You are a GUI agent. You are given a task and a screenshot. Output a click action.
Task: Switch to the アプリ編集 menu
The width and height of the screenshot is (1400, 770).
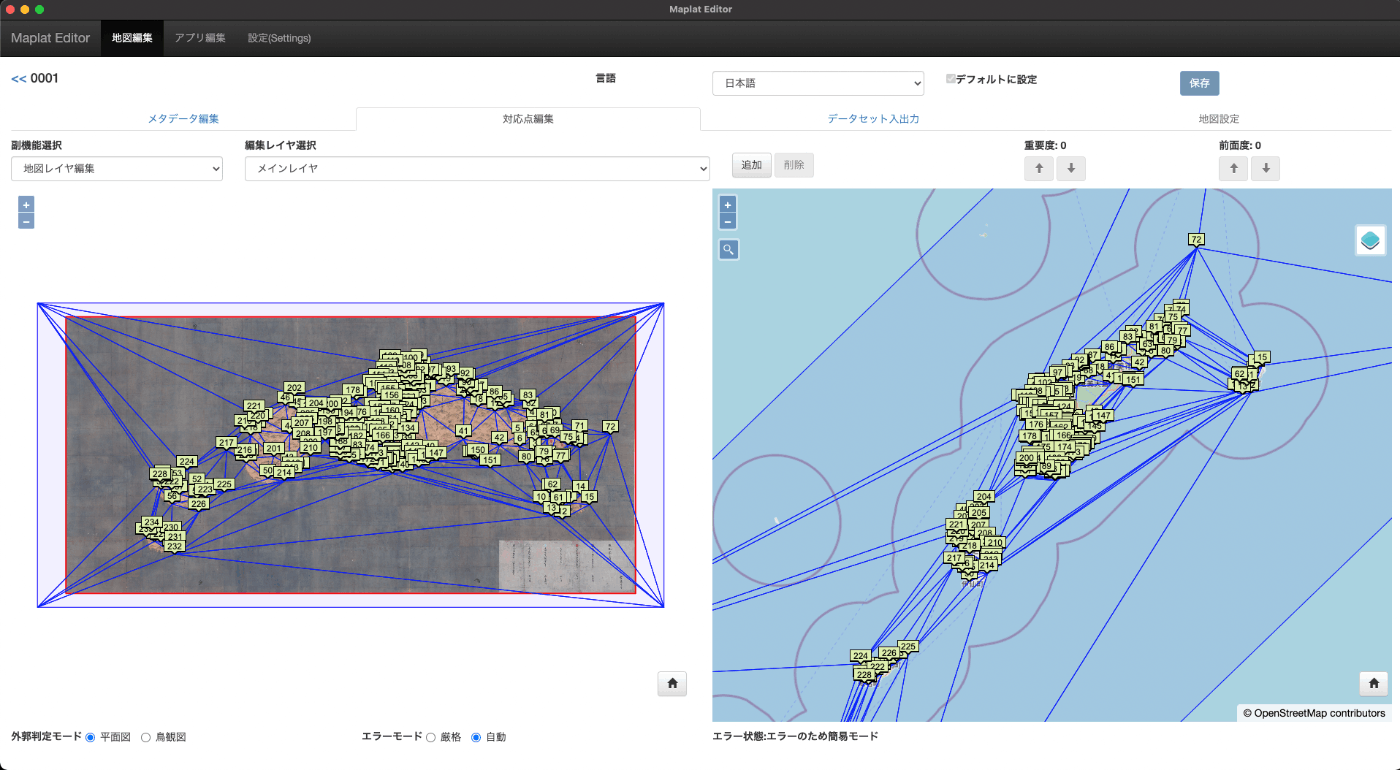[x=200, y=38]
